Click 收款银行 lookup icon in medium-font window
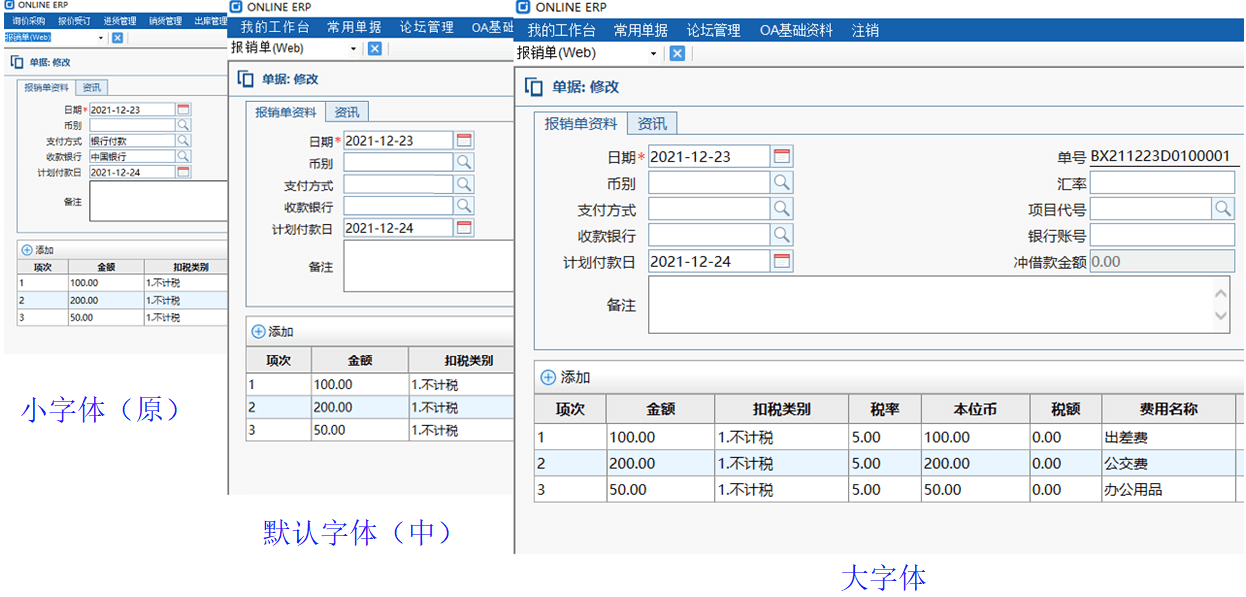The height and width of the screenshot is (597, 1246). (464, 206)
